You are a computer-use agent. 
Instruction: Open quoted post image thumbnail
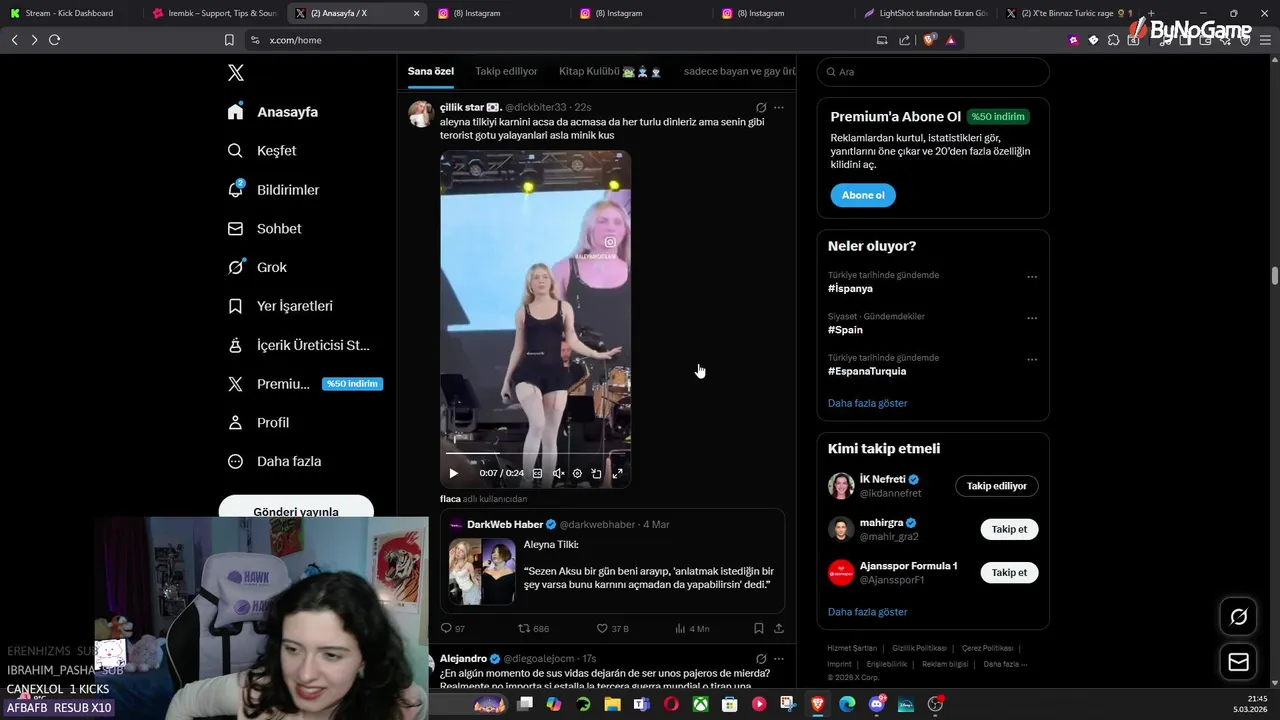tap(482, 572)
